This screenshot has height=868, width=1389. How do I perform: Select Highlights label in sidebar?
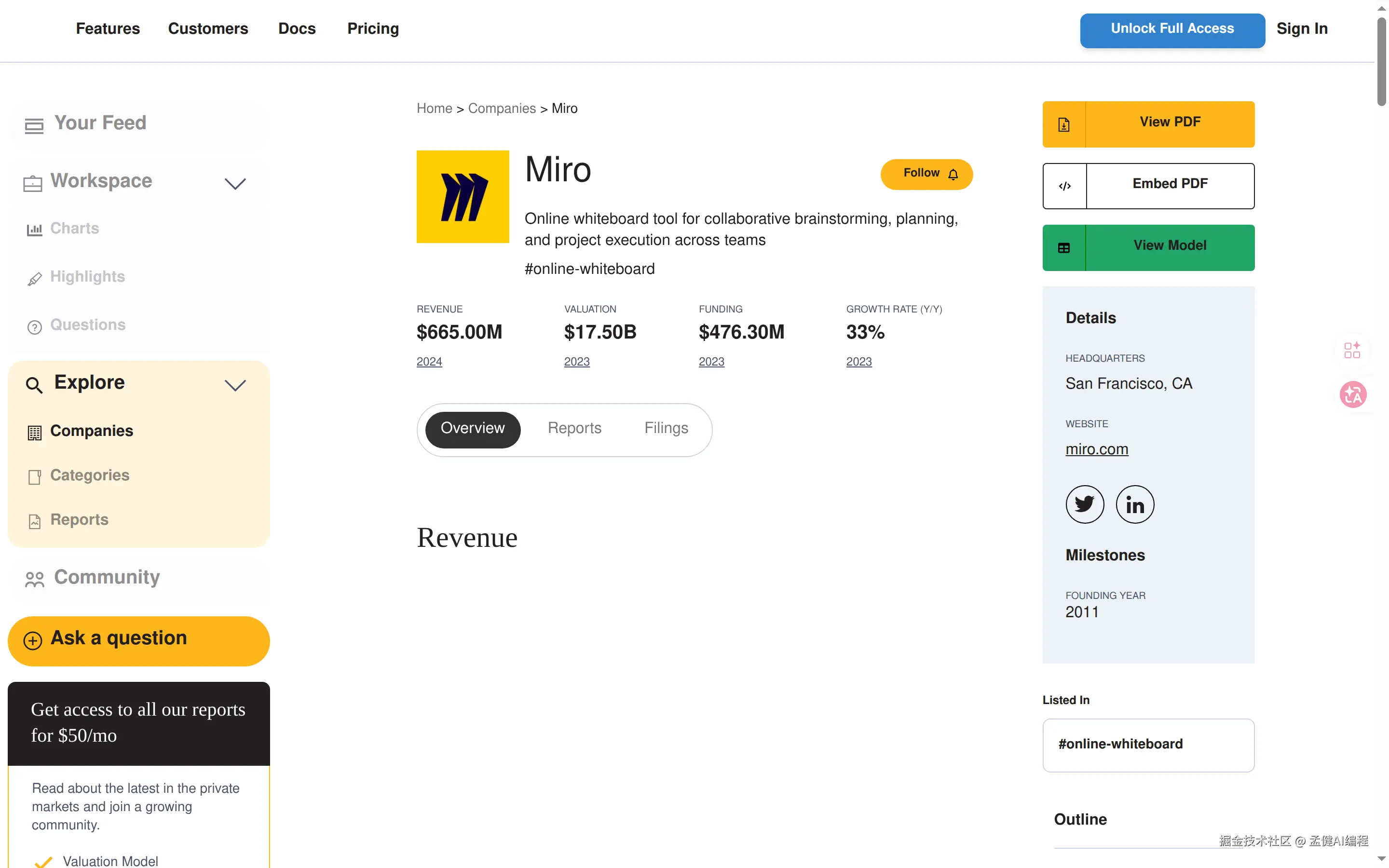click(x=87, y=277)
